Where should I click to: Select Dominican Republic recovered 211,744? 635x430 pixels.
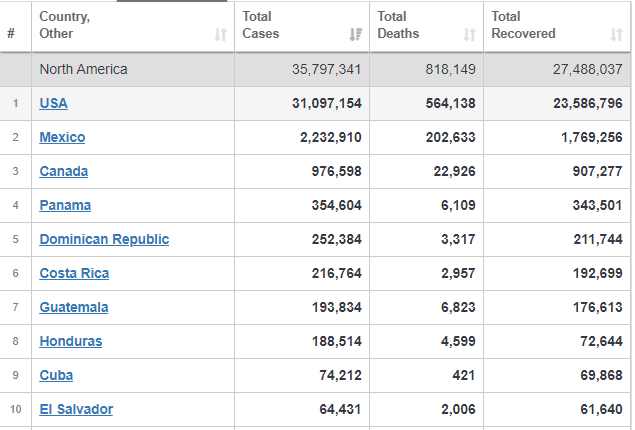coord(598,239)
